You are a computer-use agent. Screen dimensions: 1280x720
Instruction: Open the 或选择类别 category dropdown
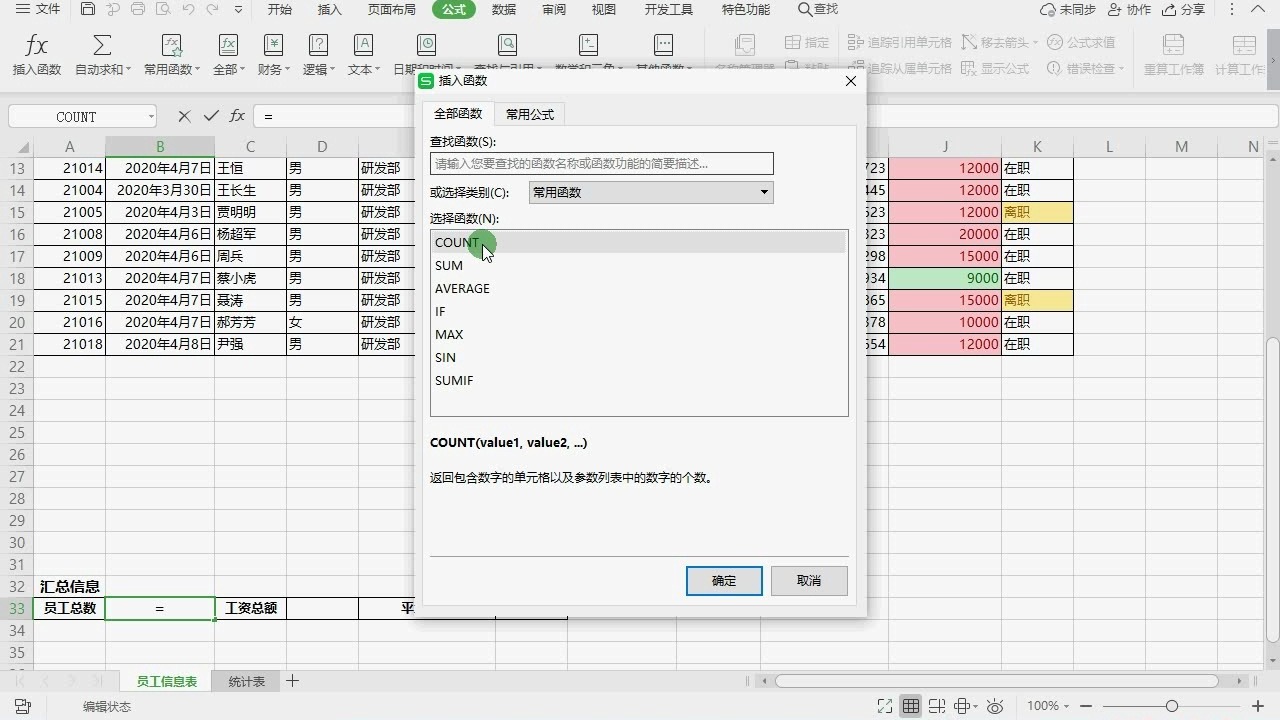763,192
